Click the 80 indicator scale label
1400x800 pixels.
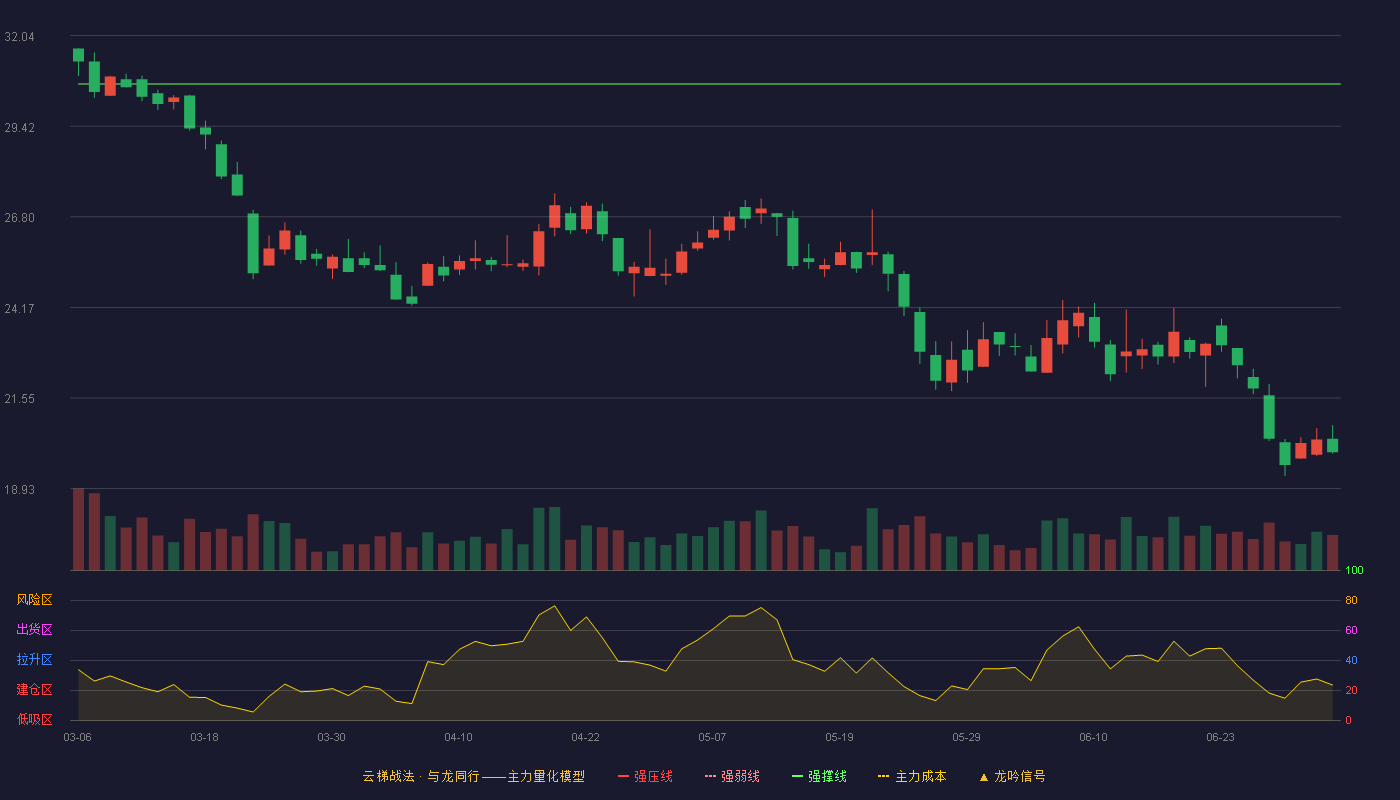(1351, 600)
